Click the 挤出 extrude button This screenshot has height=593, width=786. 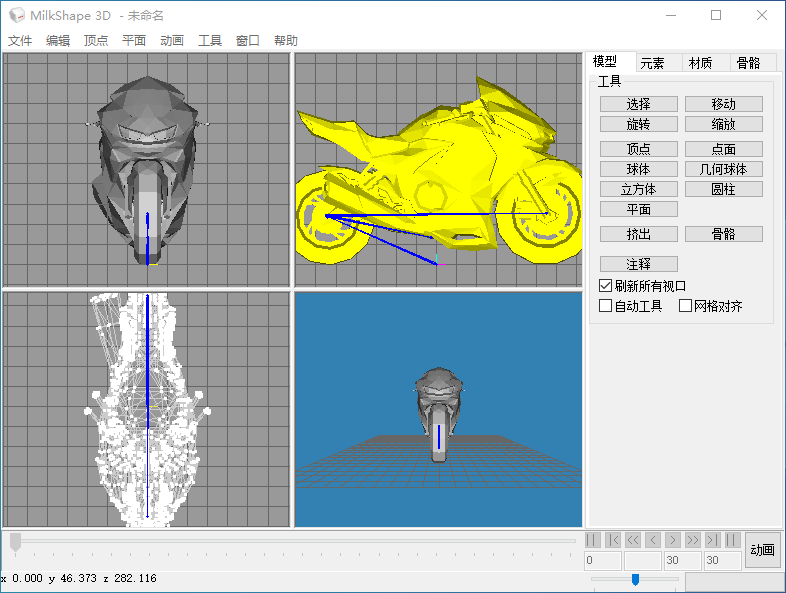[x=639, y=234]
